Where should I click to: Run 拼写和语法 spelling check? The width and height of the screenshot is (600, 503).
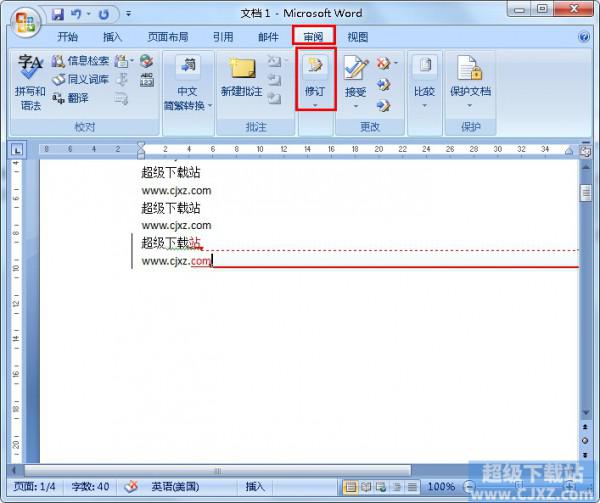(30, 82)
